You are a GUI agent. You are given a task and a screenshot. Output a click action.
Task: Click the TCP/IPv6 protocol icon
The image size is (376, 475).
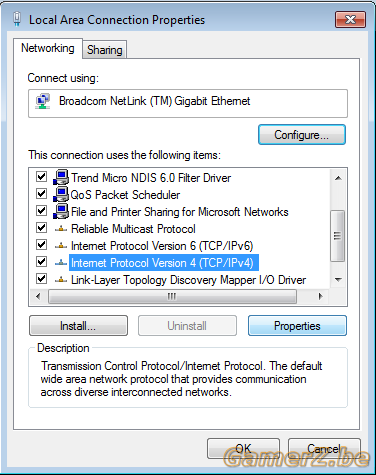tap(61, 246)
